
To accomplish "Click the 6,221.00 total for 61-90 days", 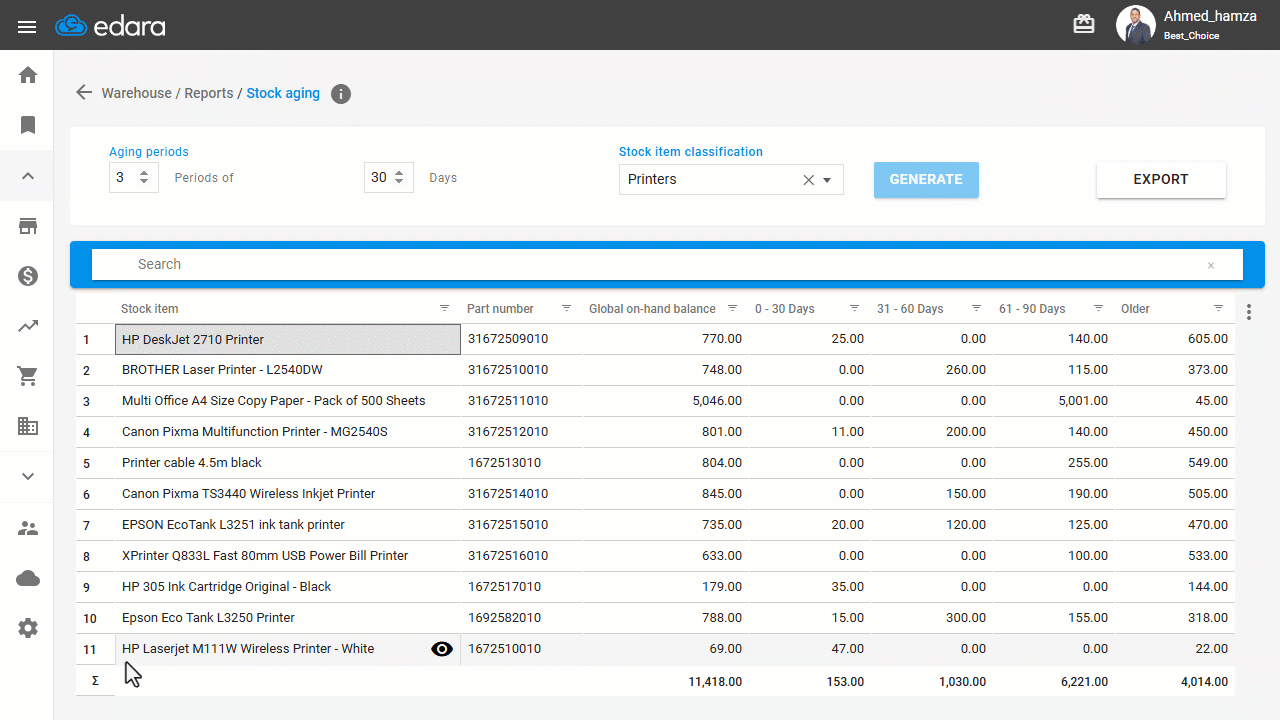I will pos(1054,681).
